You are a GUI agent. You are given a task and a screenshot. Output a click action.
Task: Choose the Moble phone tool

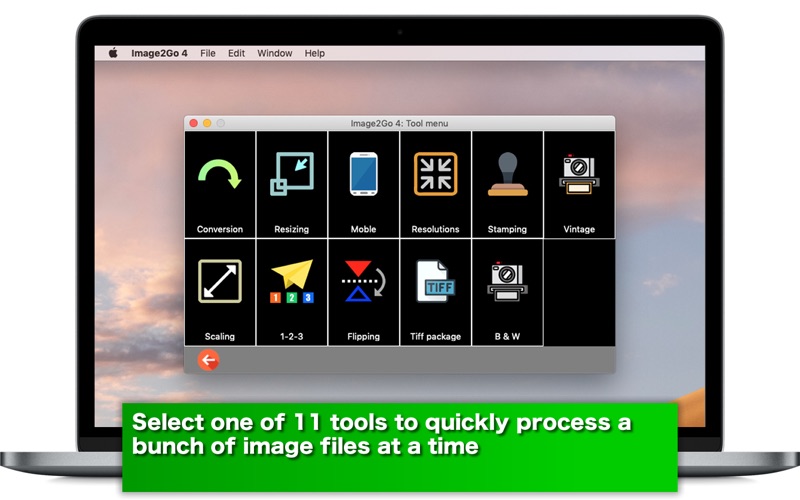point(364,184)
